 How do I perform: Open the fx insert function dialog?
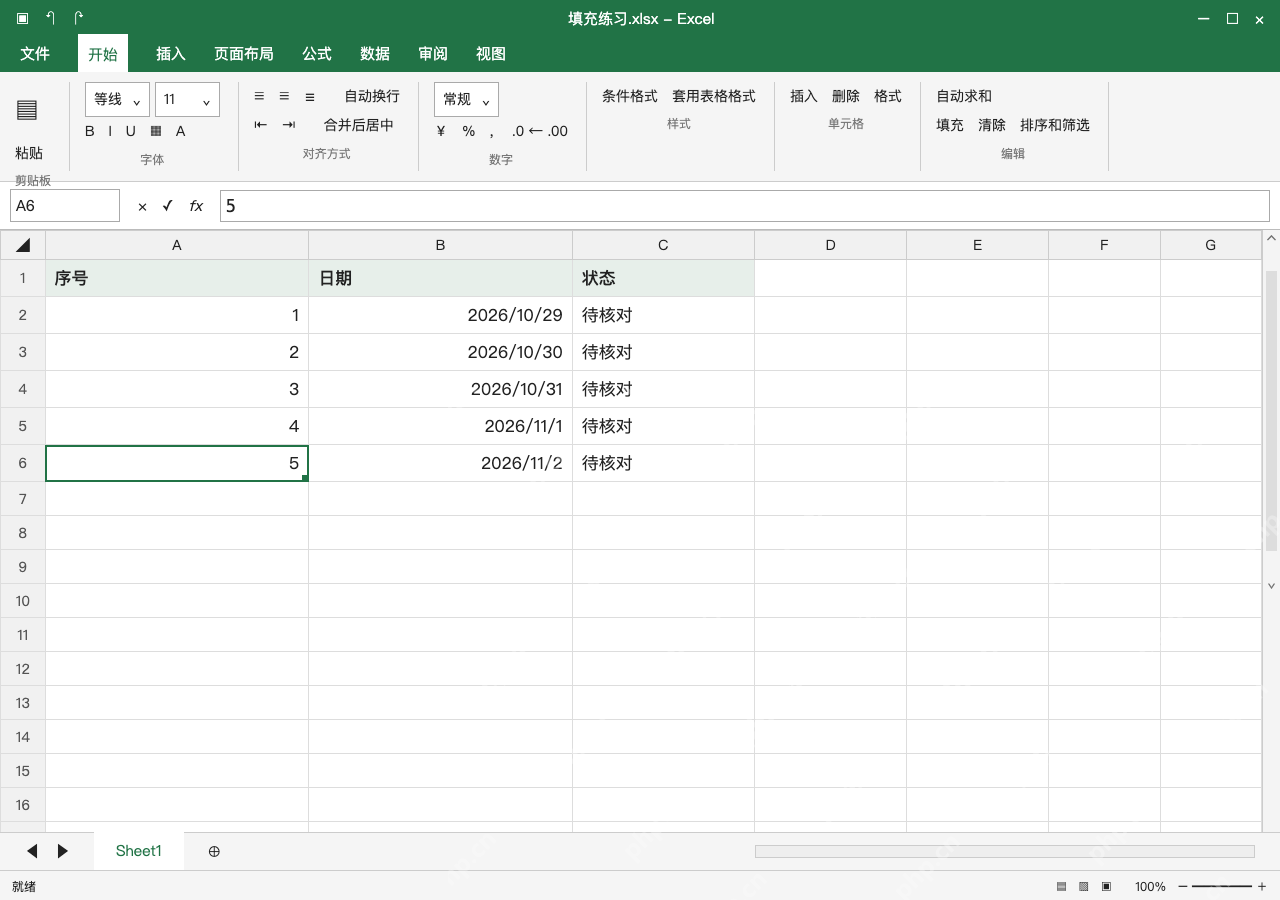(x=196, y=206)
